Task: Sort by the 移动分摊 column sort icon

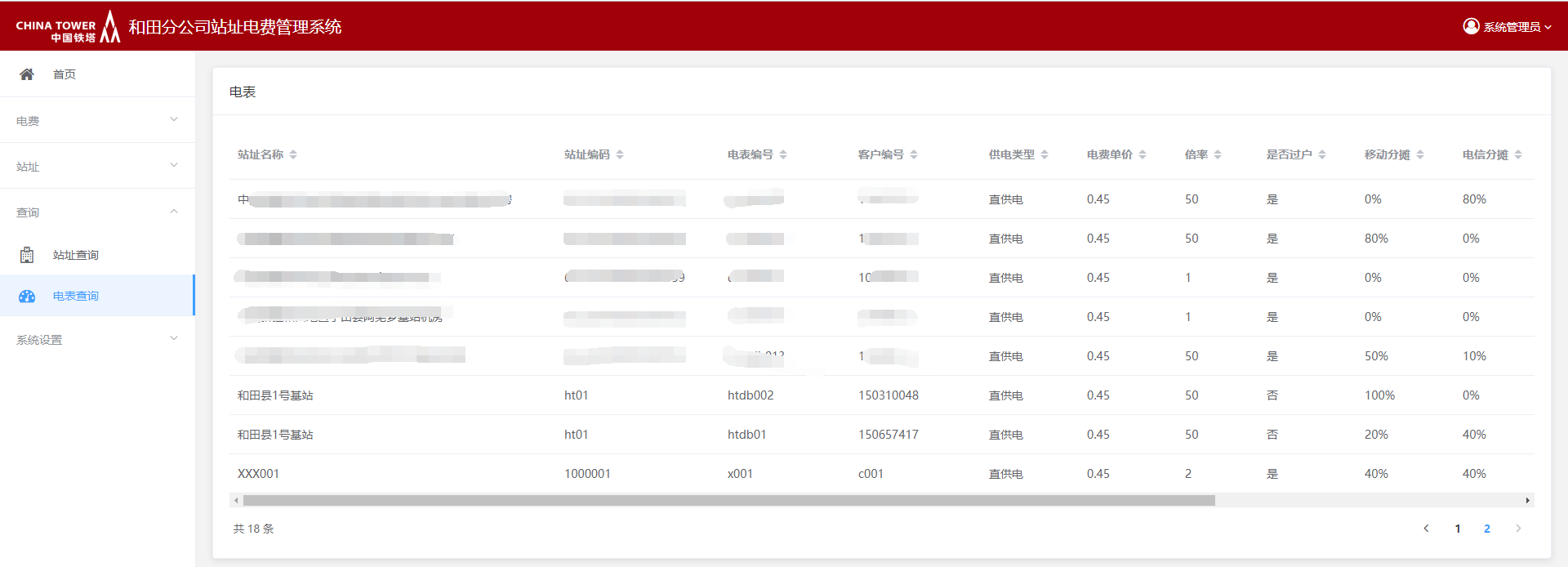Action: coord(1420,154)
